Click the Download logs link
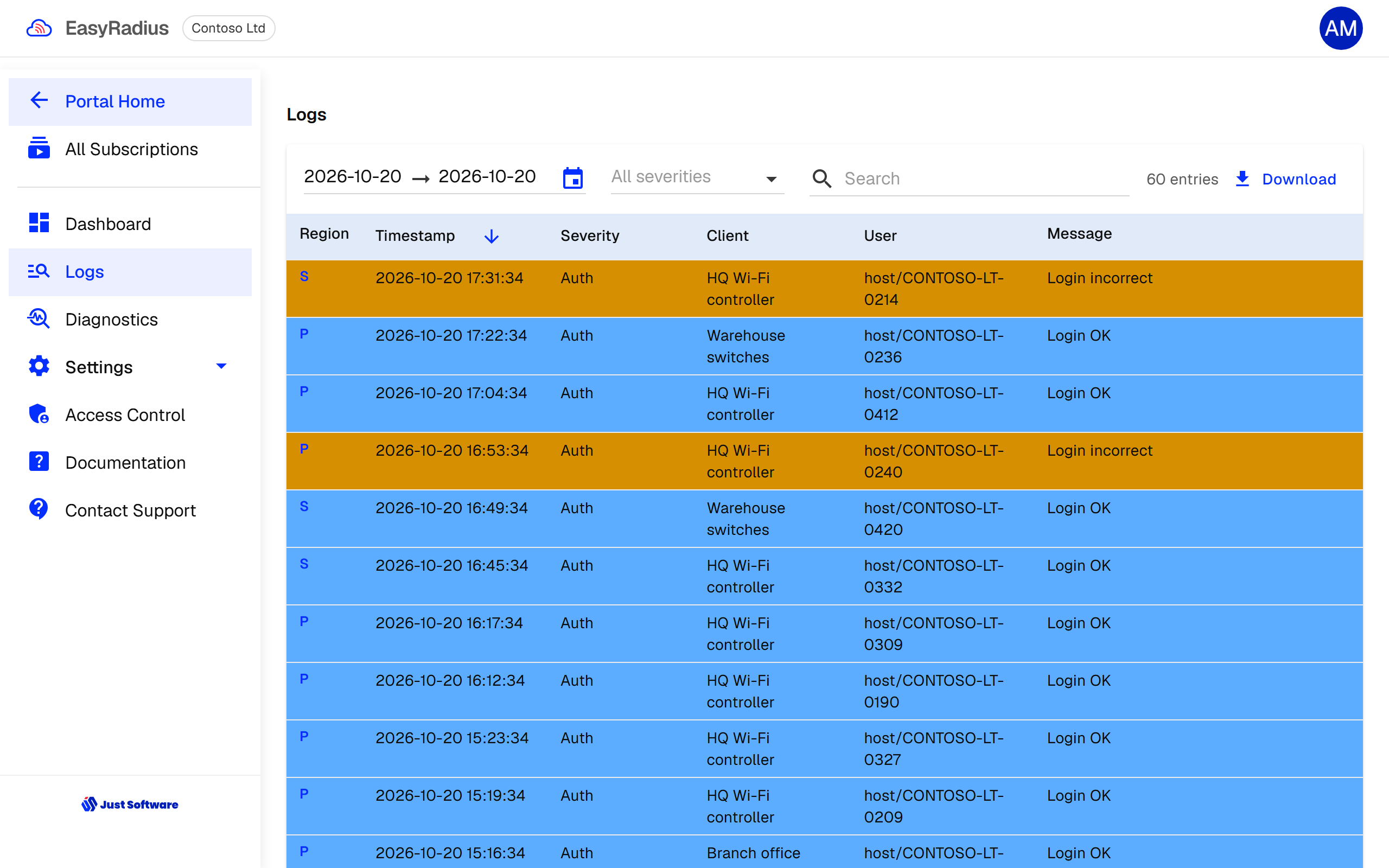 [1299, 179]
